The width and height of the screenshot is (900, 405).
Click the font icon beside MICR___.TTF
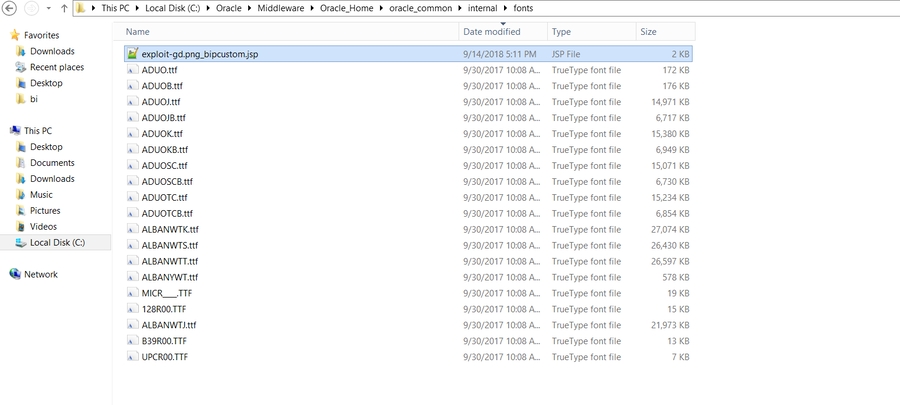tap(133, 293)
